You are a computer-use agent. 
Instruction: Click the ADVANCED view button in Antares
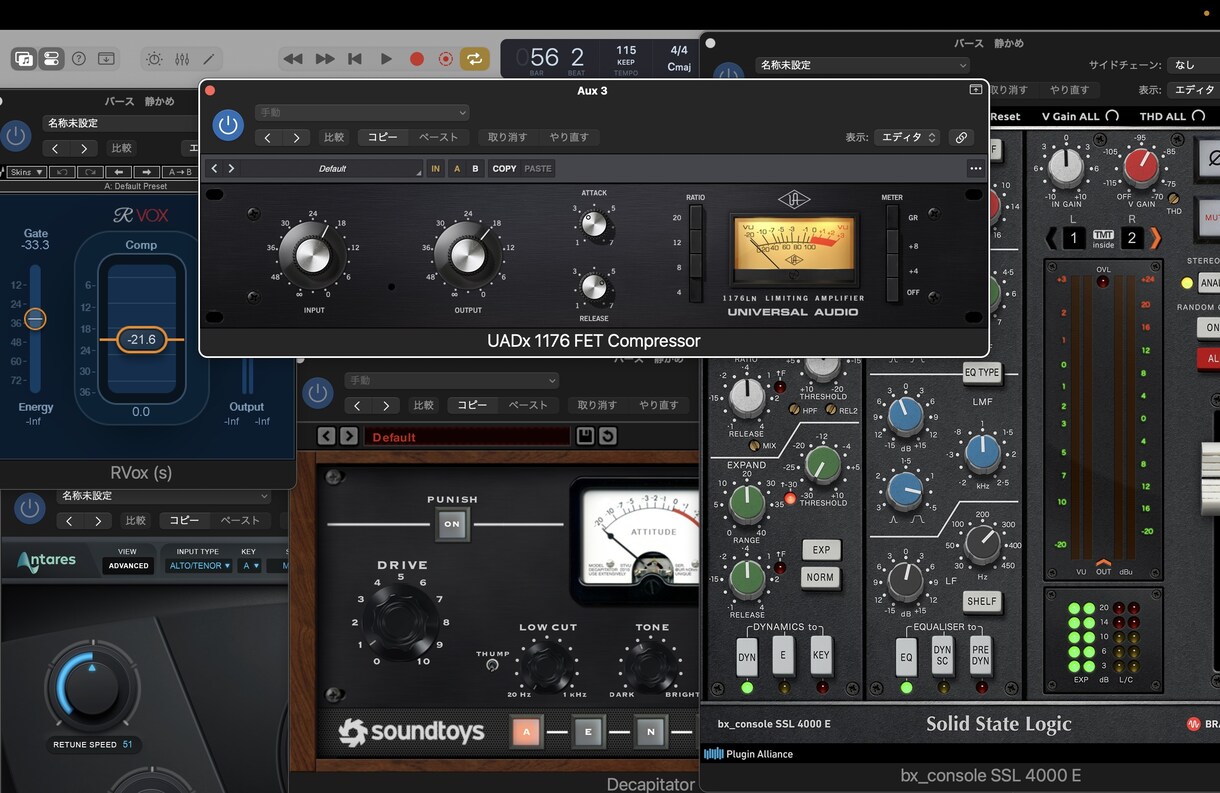tap(129, 565)
